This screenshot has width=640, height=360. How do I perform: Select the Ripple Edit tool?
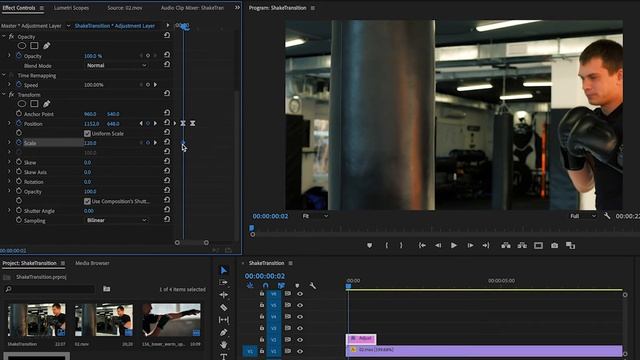tap(223, 295)
